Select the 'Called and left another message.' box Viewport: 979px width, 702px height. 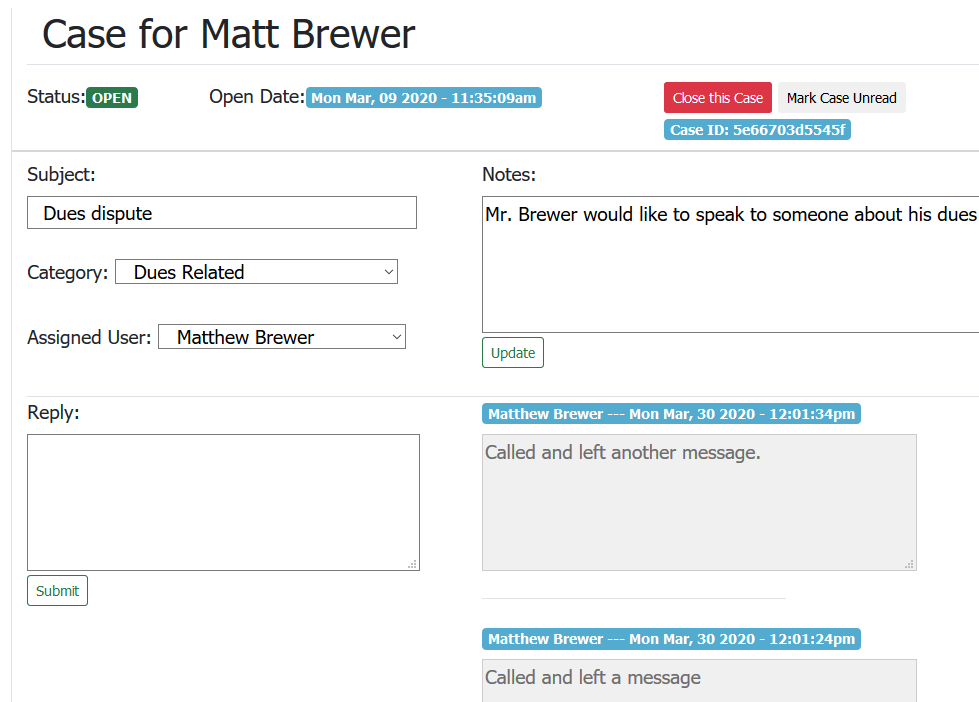(x=698, y=502)
